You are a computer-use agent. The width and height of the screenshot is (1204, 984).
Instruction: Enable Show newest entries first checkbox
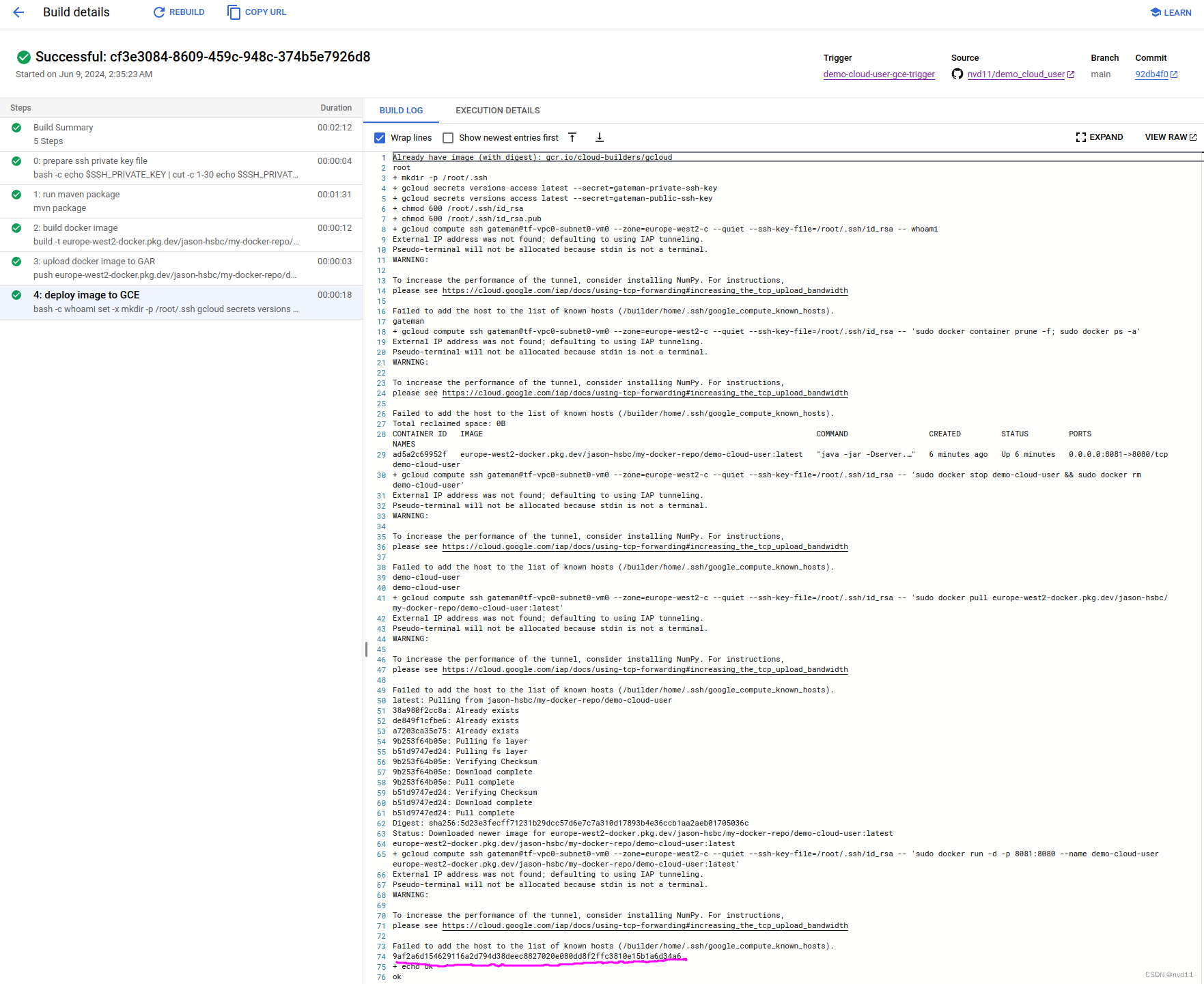click(x=448, y=138)
